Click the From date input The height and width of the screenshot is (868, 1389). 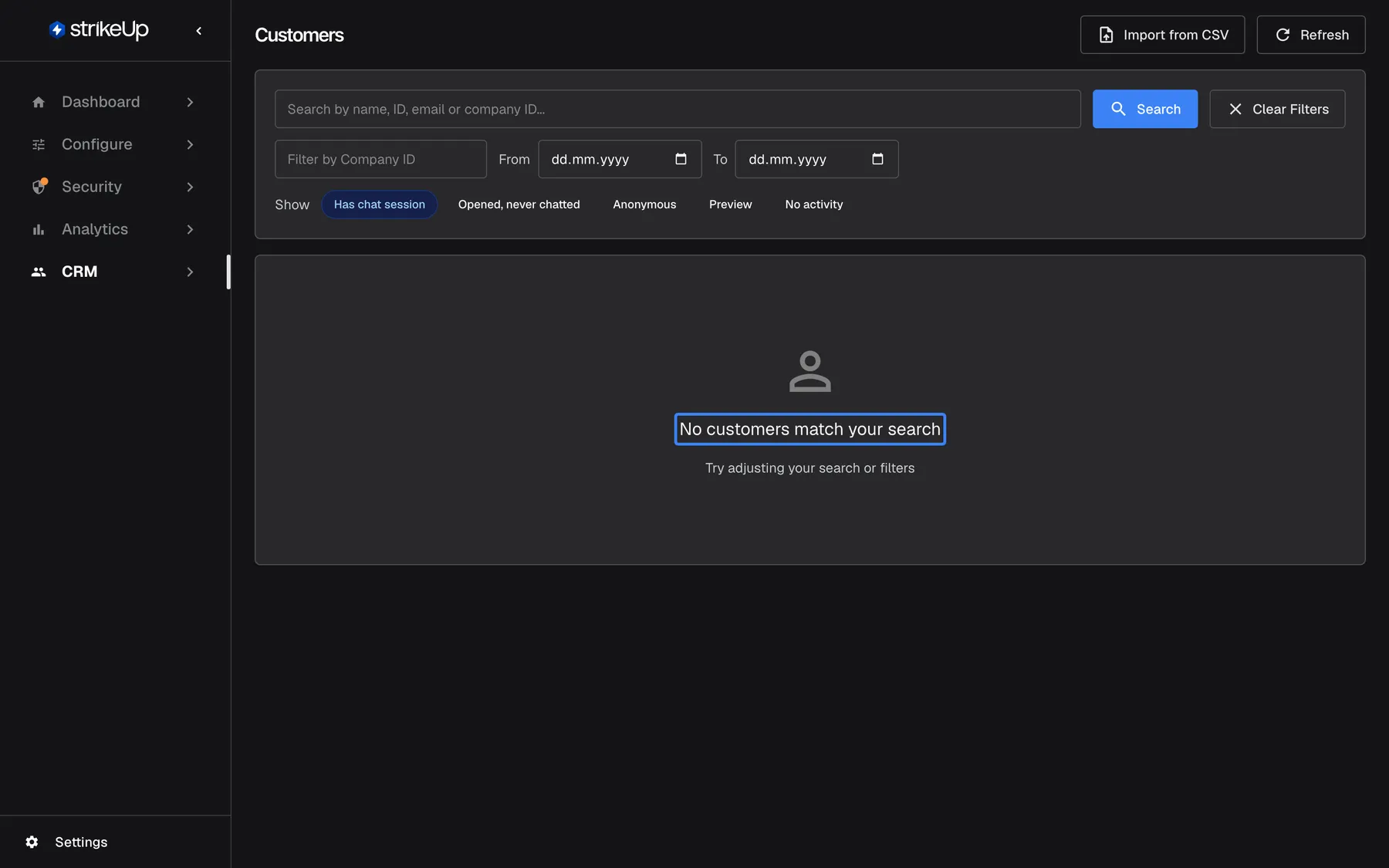620,159
